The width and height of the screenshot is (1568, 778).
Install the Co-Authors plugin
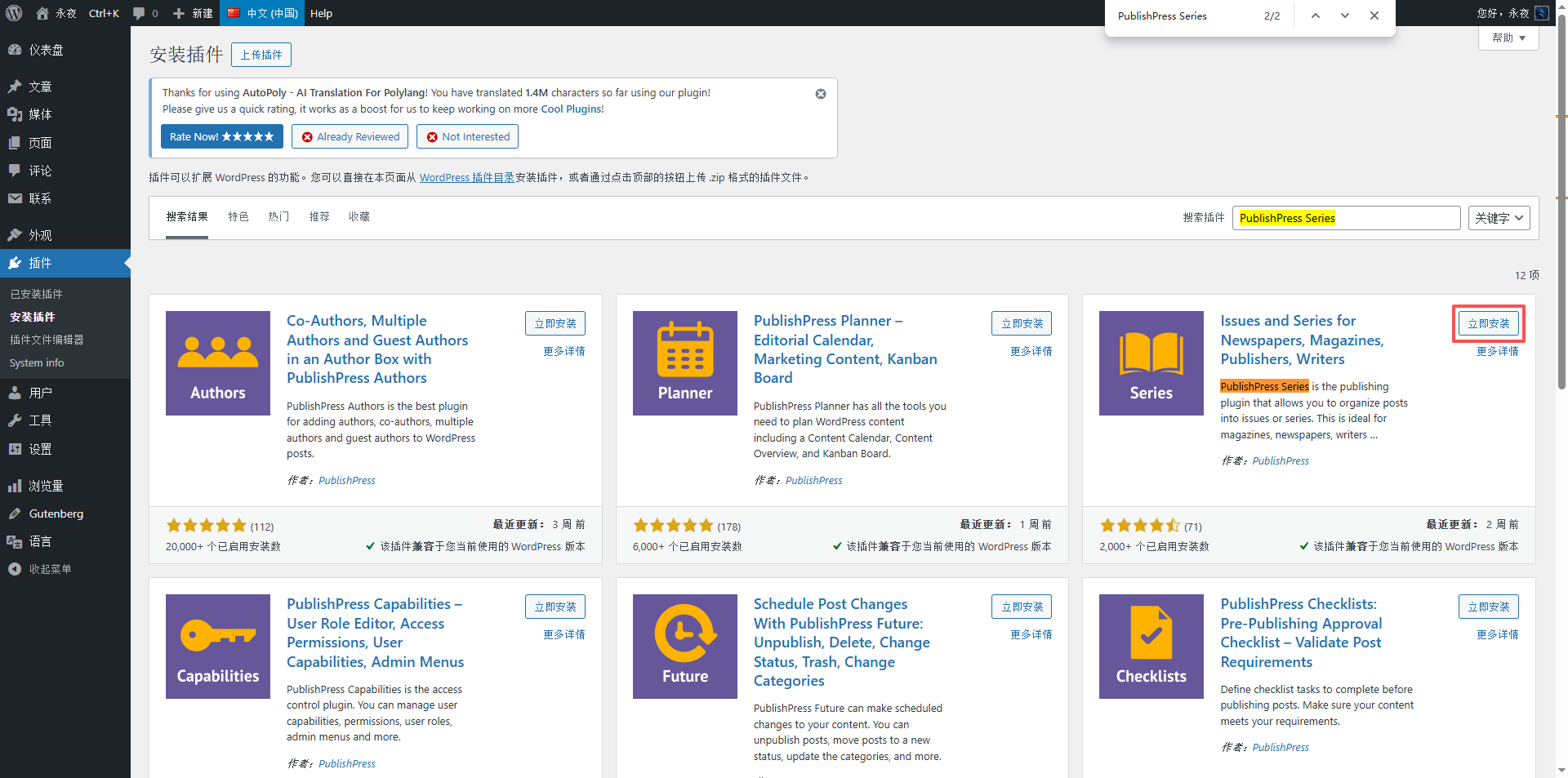tap(555, 323)
